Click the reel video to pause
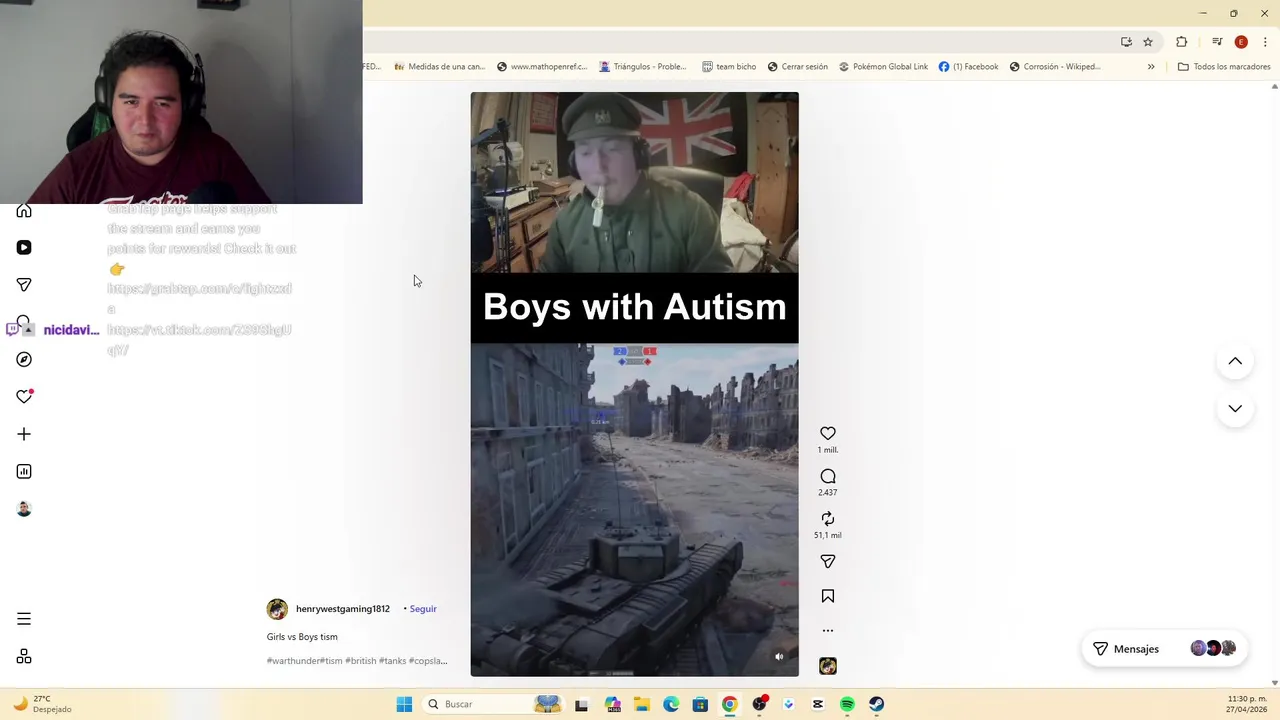Viewport: 1280px width, 720px height. click(634, 384)
